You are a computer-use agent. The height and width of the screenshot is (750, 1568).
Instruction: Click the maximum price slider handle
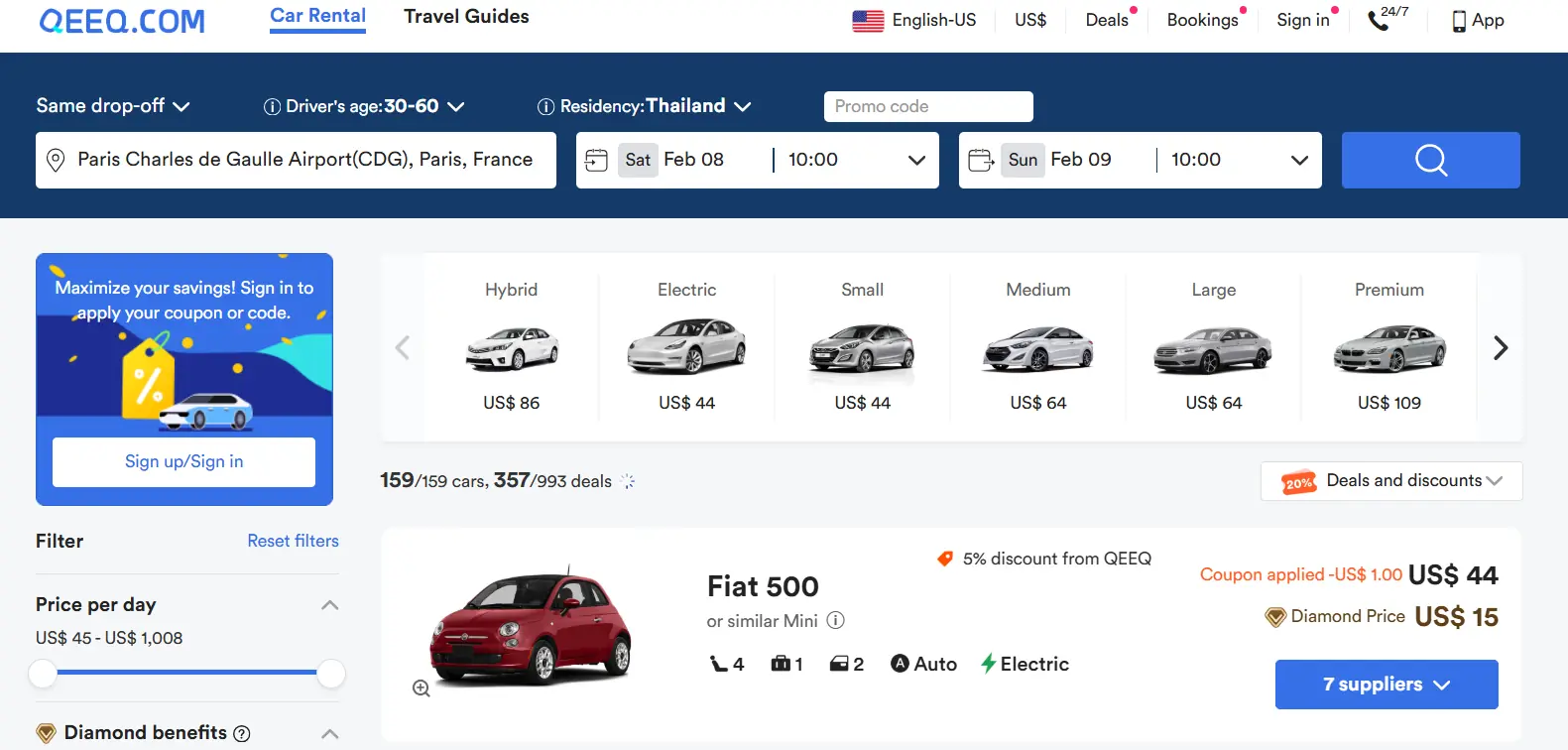[330, 674]
